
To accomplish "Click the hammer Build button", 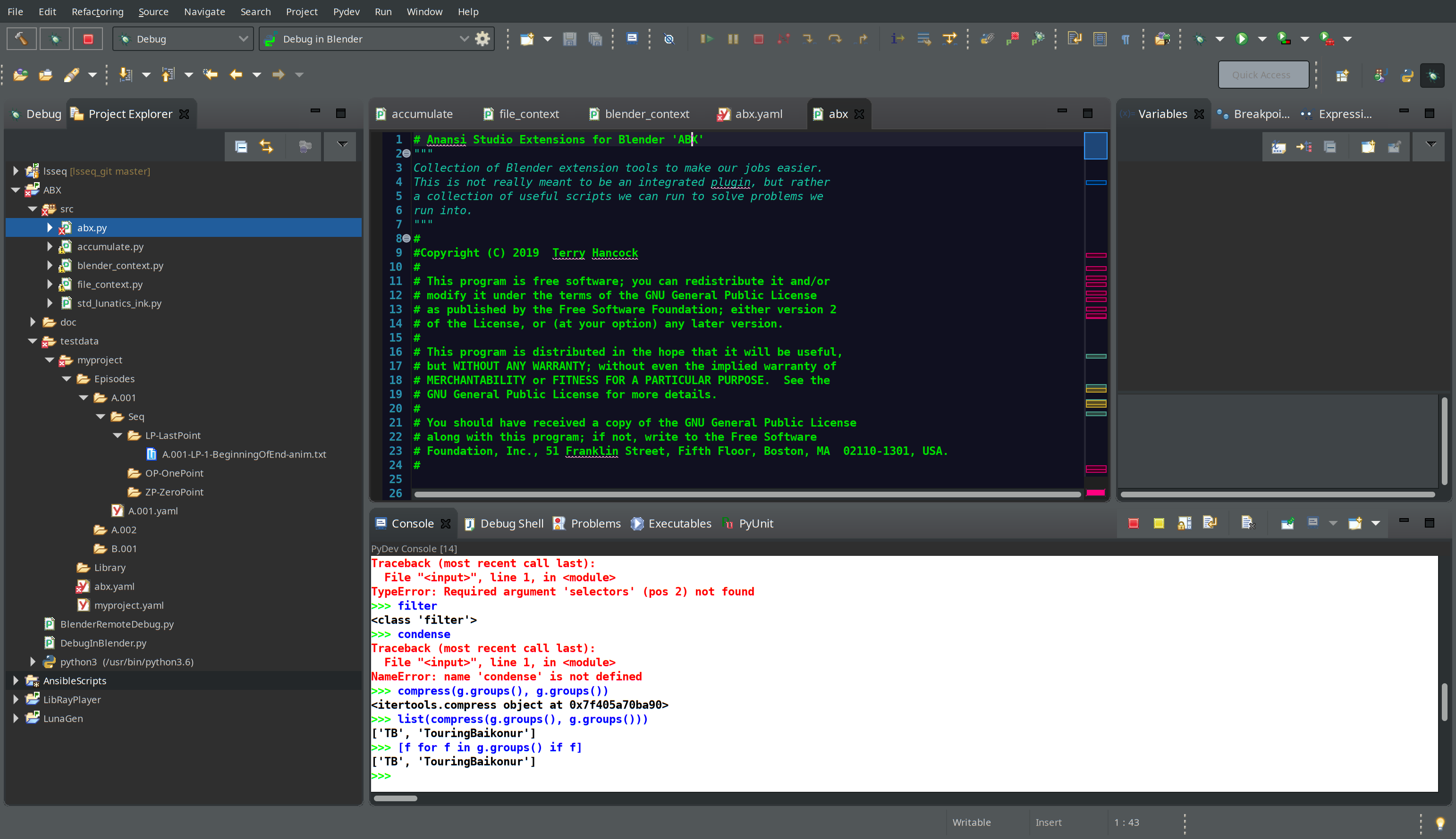I will click(x=21, y=39).
